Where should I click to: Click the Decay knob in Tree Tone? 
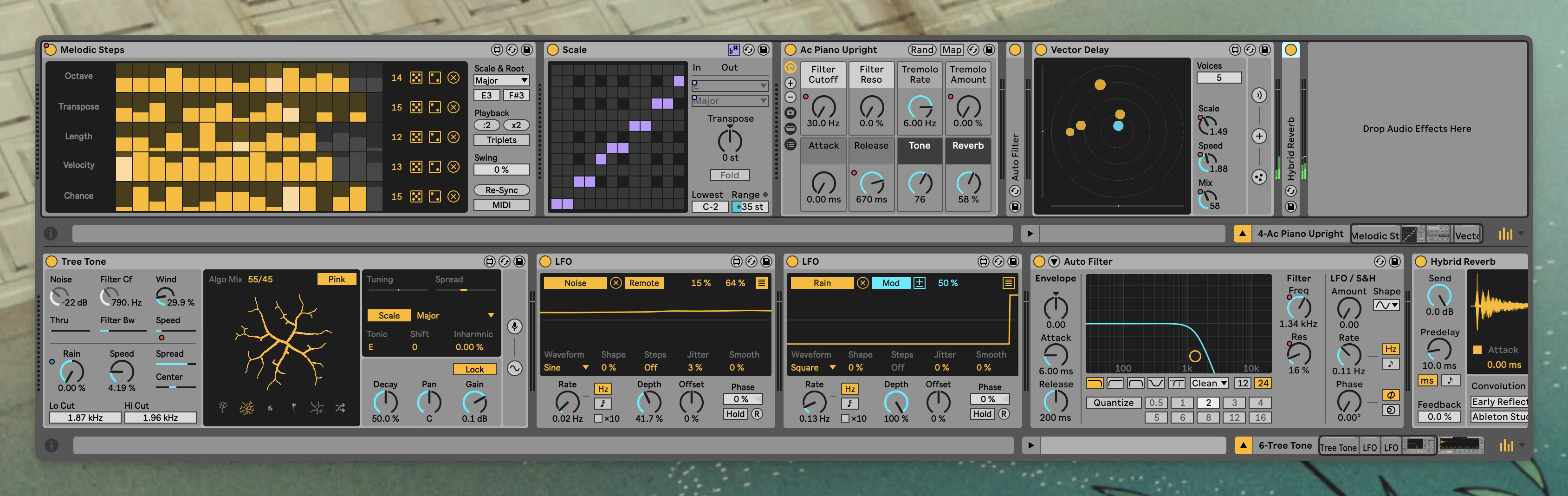(x=385, y=402)
